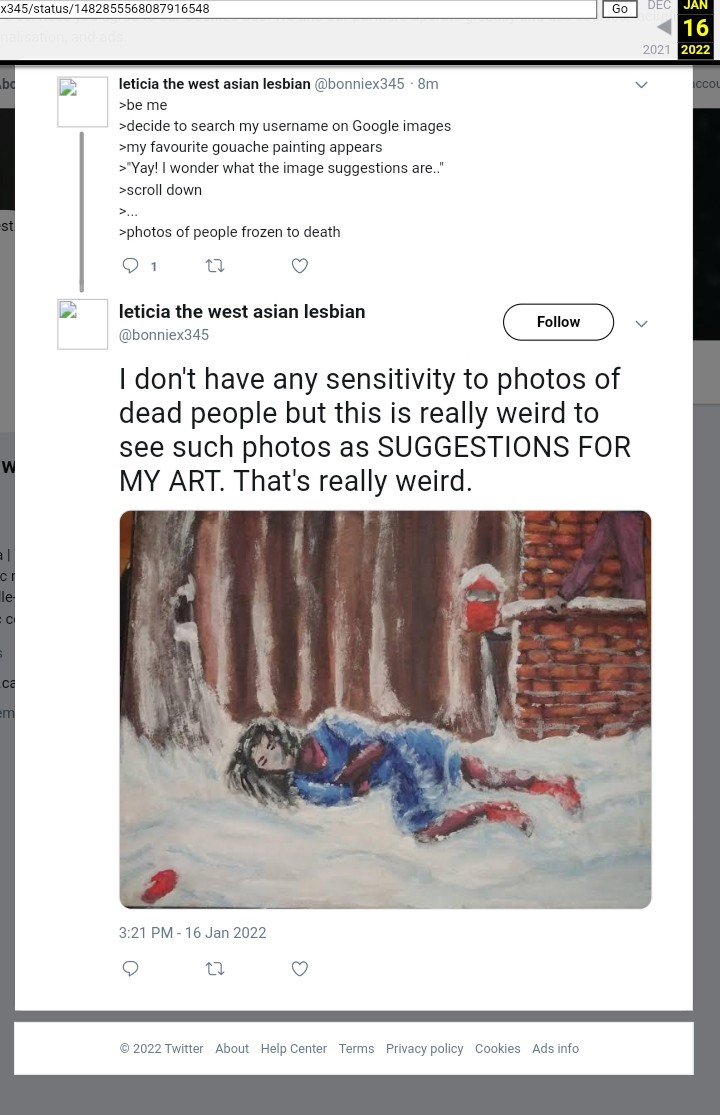Click the Wayback URL address field
Image resolution: width=720 pixels, height=1115 pixels.
tap(298, 9)
